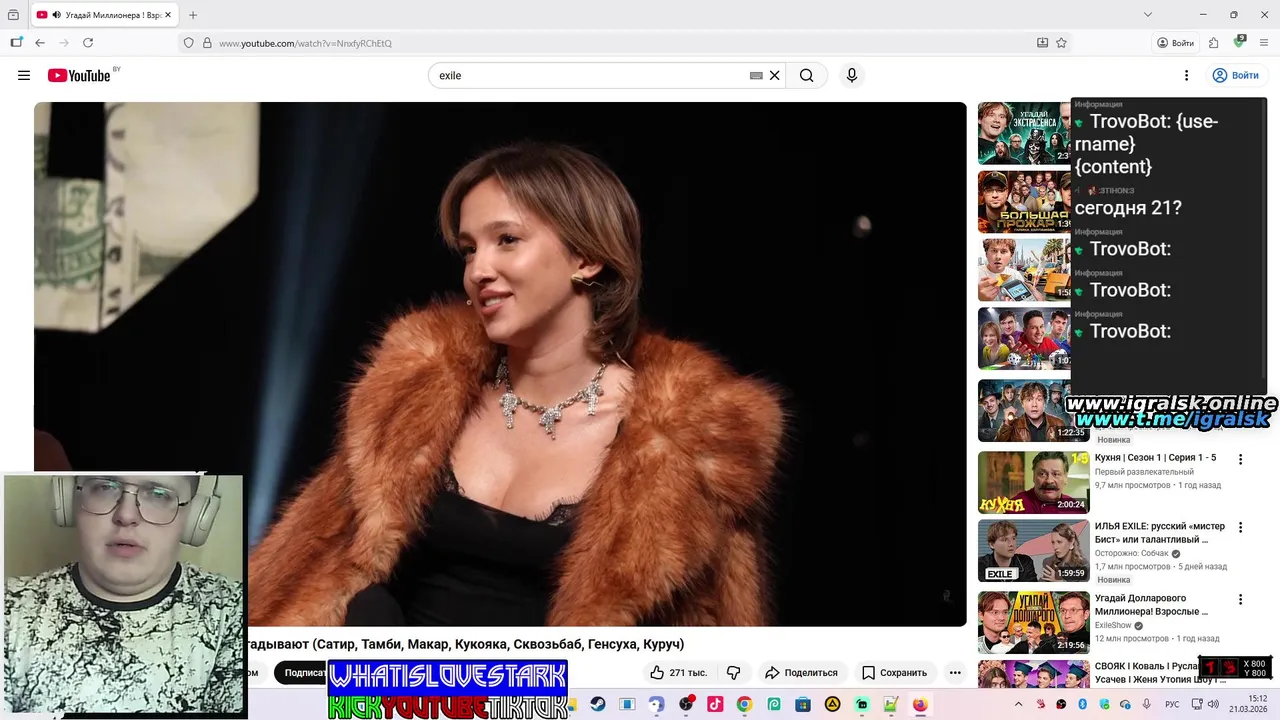Click channel name 'ExileShow'
The width and height of the screenshot is (1280, 720).
click(x=1114, y=625)
